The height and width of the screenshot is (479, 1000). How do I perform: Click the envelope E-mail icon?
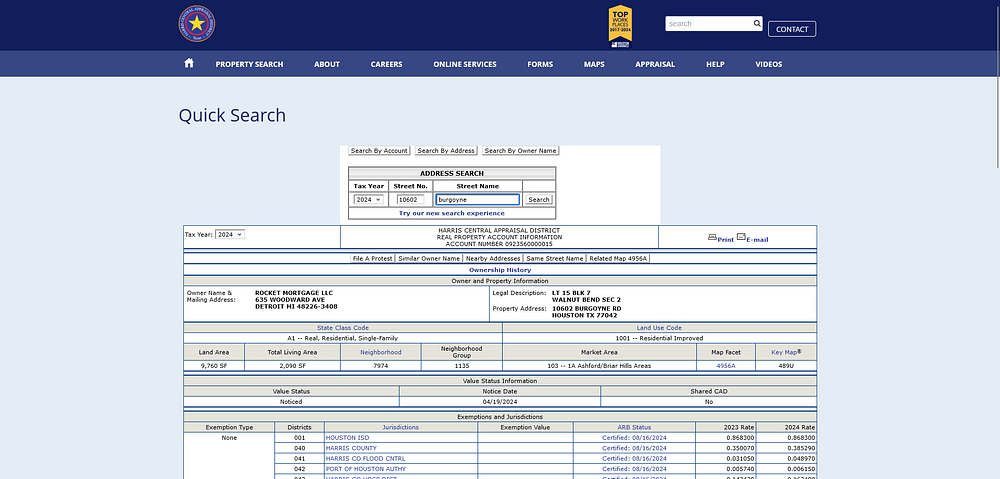741,237
